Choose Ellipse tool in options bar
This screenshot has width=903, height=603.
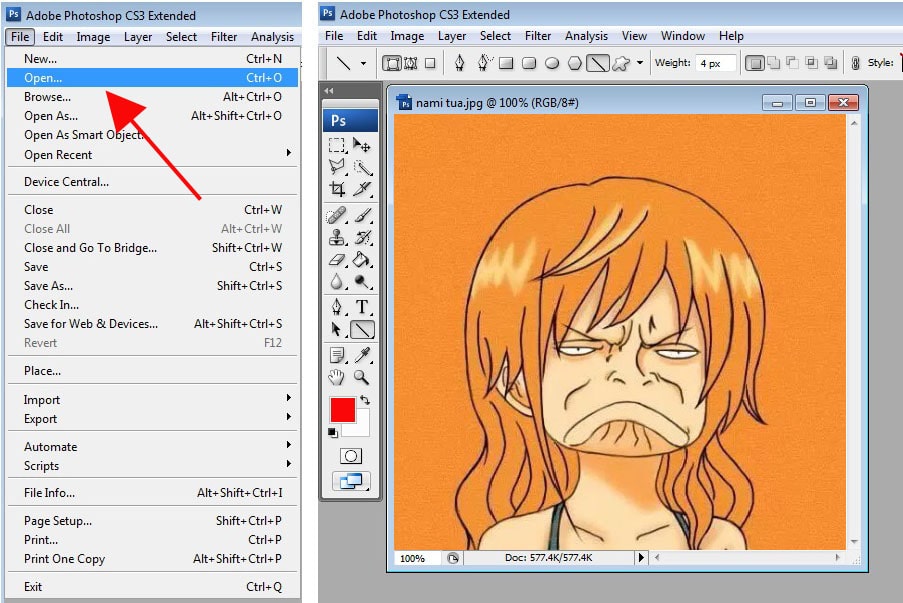click(x=552, y=63)
